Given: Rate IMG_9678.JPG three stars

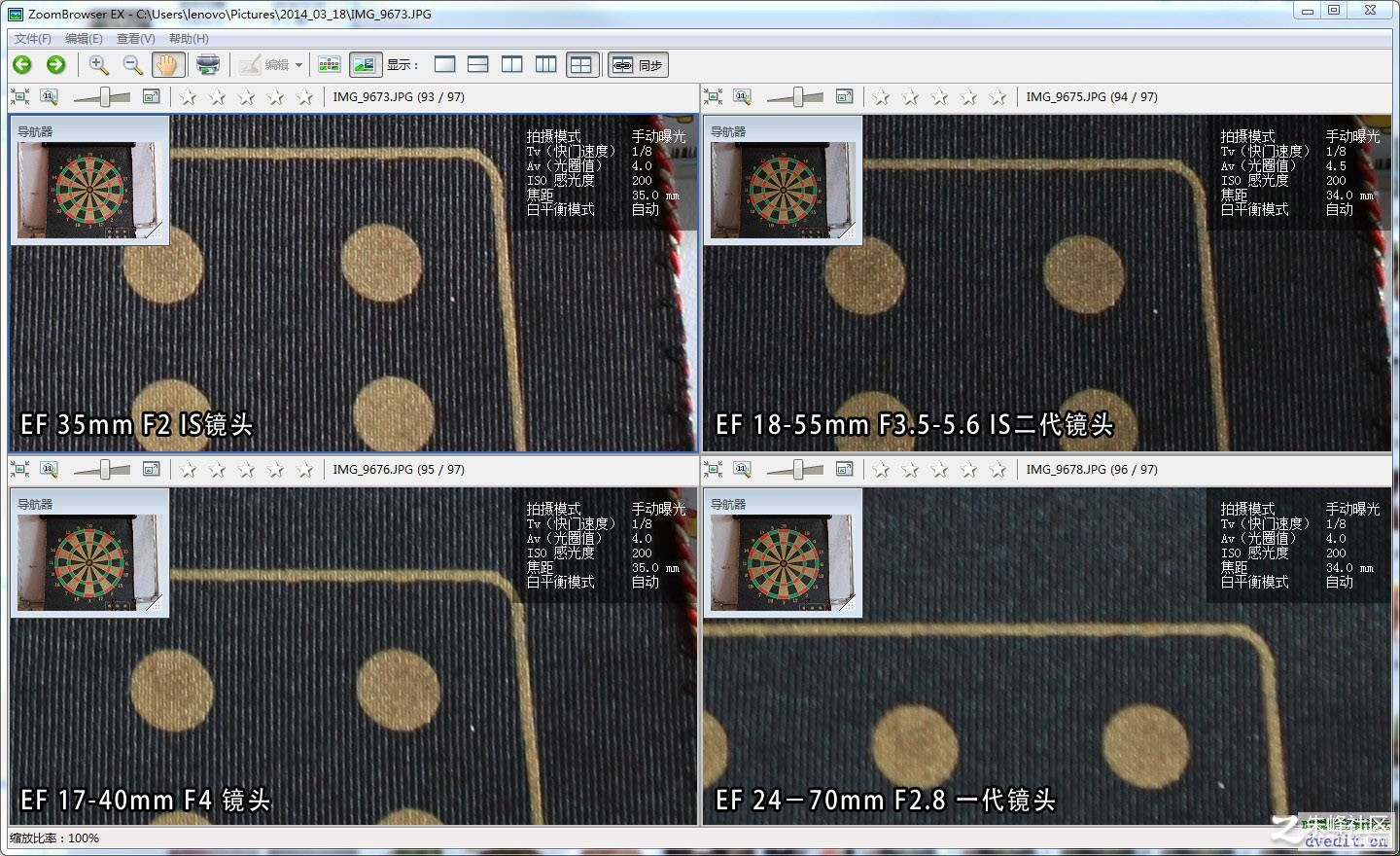Looking at the screenshot, I should (x=939, y=469).
